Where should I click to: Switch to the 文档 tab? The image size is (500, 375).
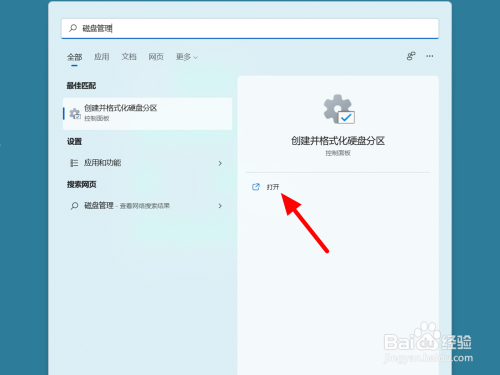point(129,57)
